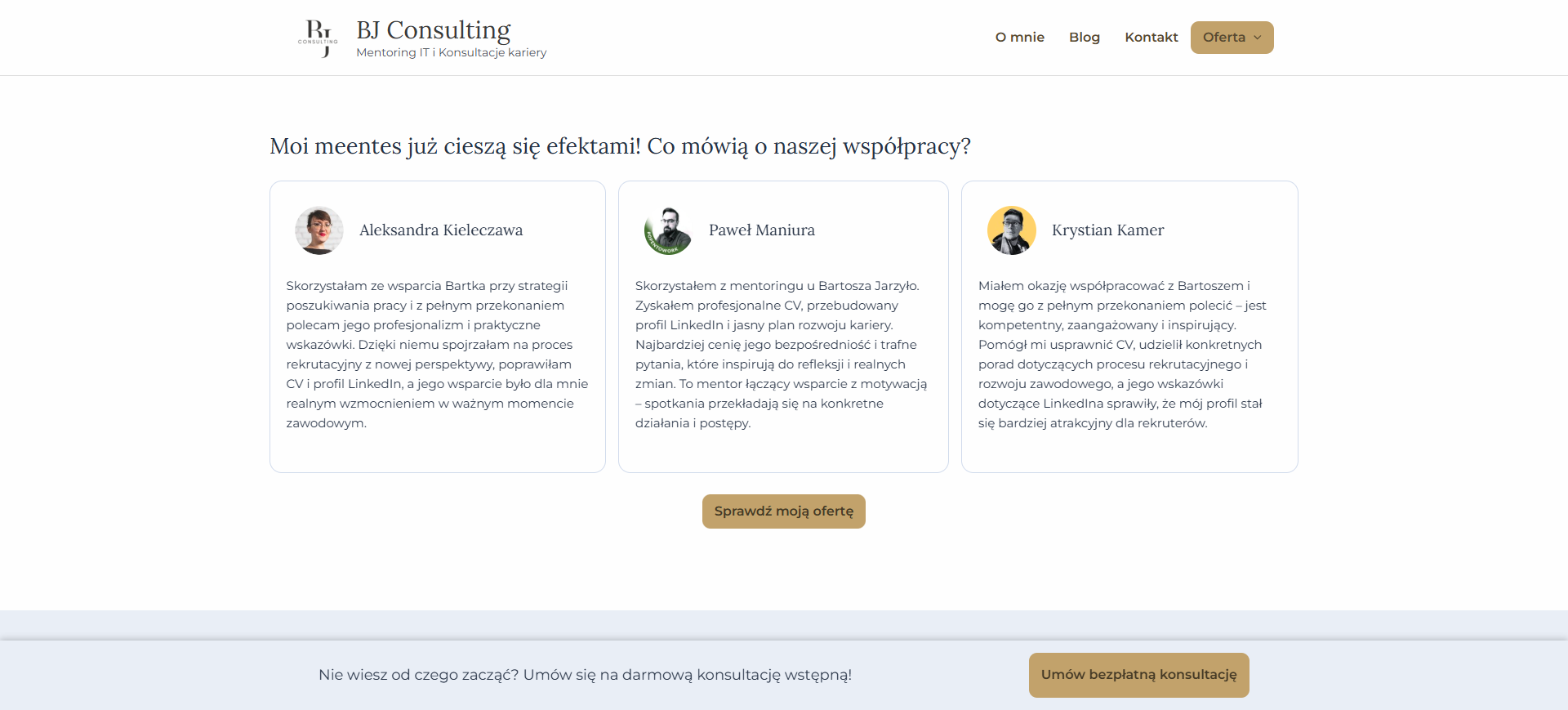
Task: Click the tagline Mentoring IT i Konsultacje kariery
Action: tap(451, 52)
